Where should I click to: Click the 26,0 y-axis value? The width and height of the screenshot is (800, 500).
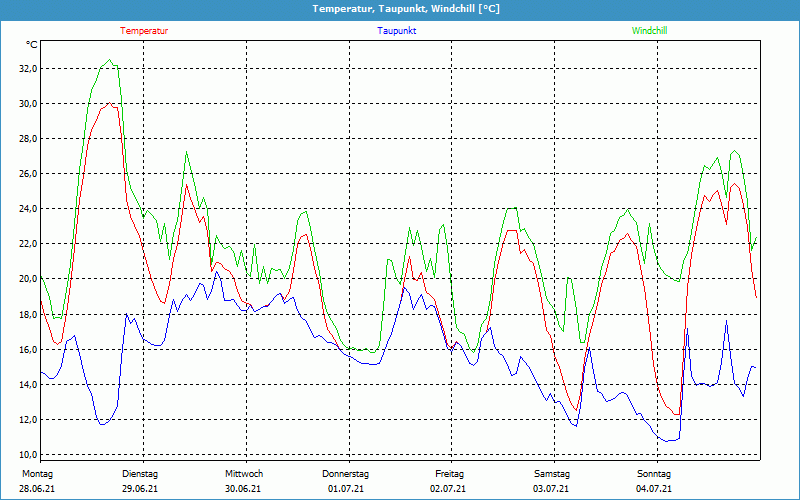[28, 173]
